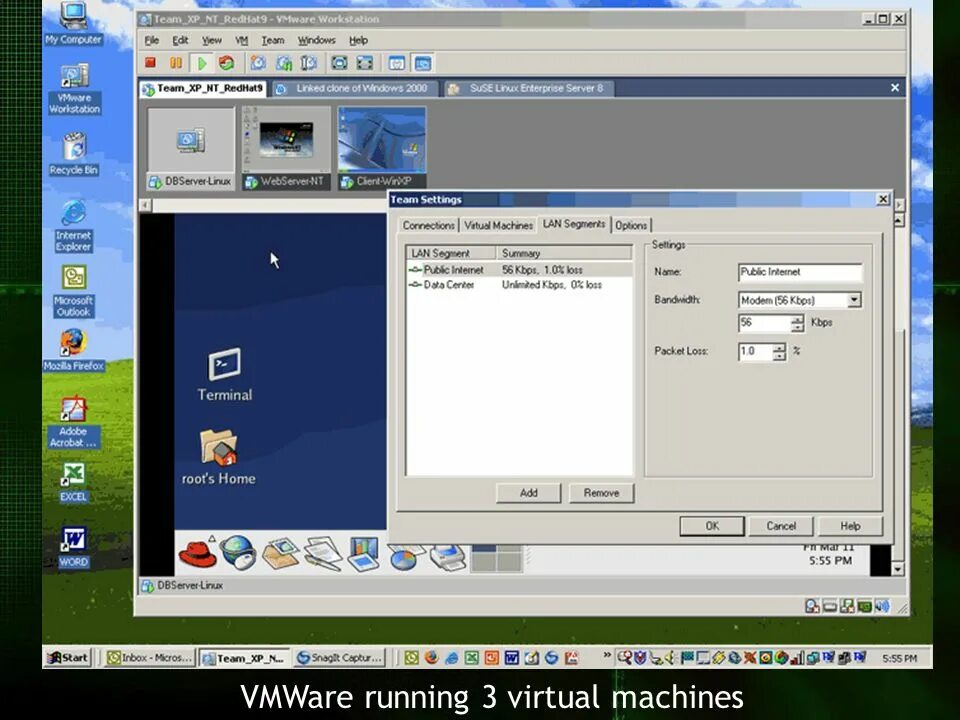Click the Full Screen toolbar icon

tap(339, 63)
